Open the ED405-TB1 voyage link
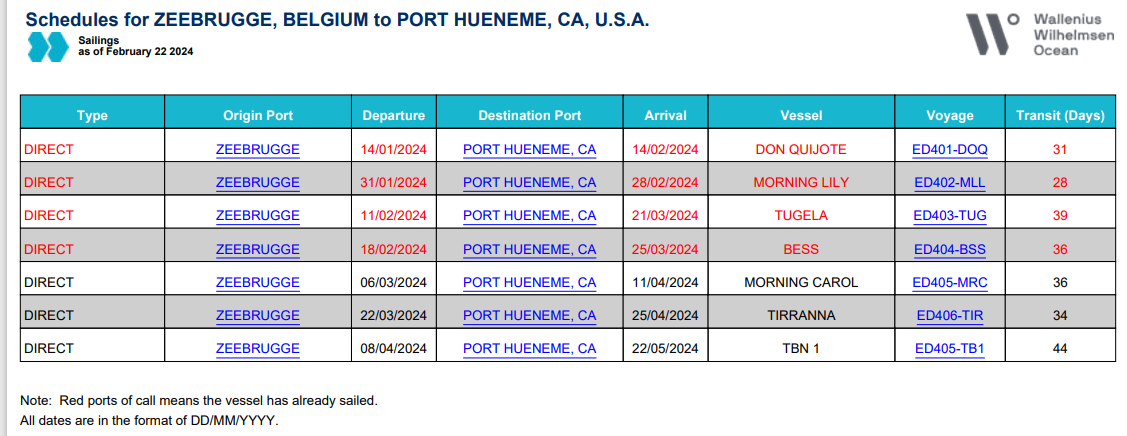The image size is (1127, 436). pyautogui.click(x=949, y=349)
